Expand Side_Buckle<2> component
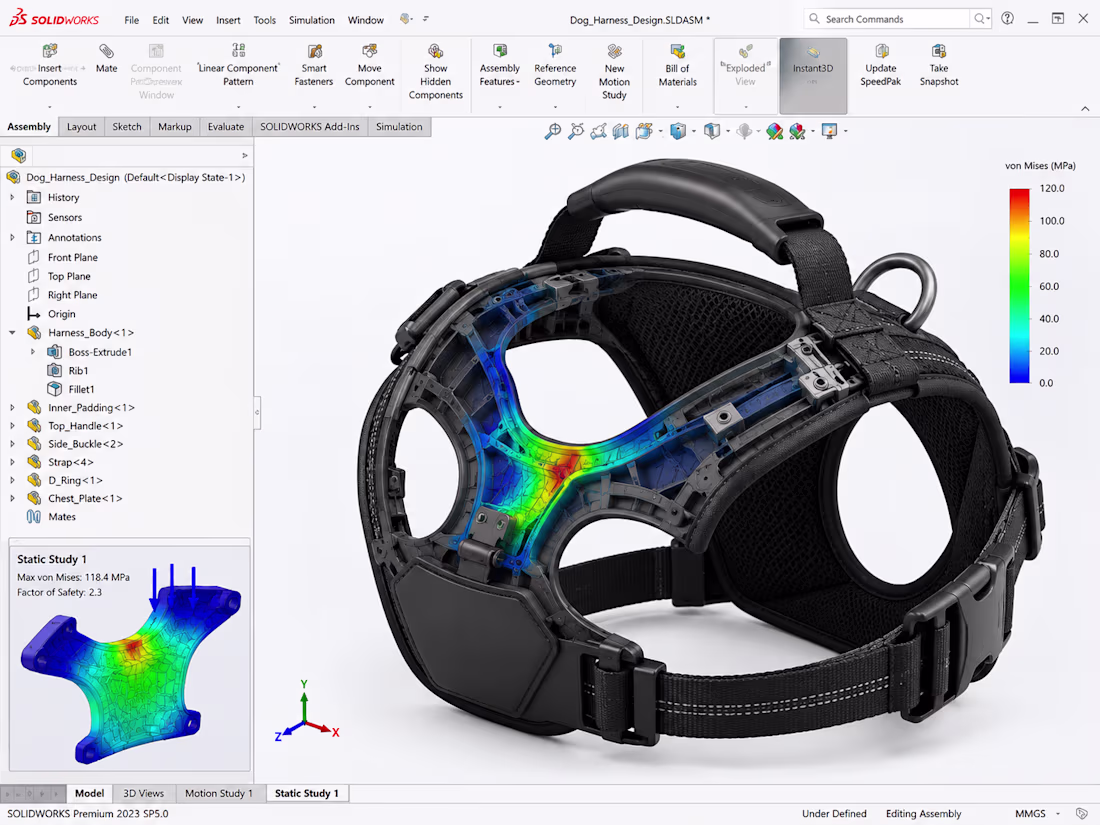The height and width of the screenshot is (825, 1100). (12, 444)
